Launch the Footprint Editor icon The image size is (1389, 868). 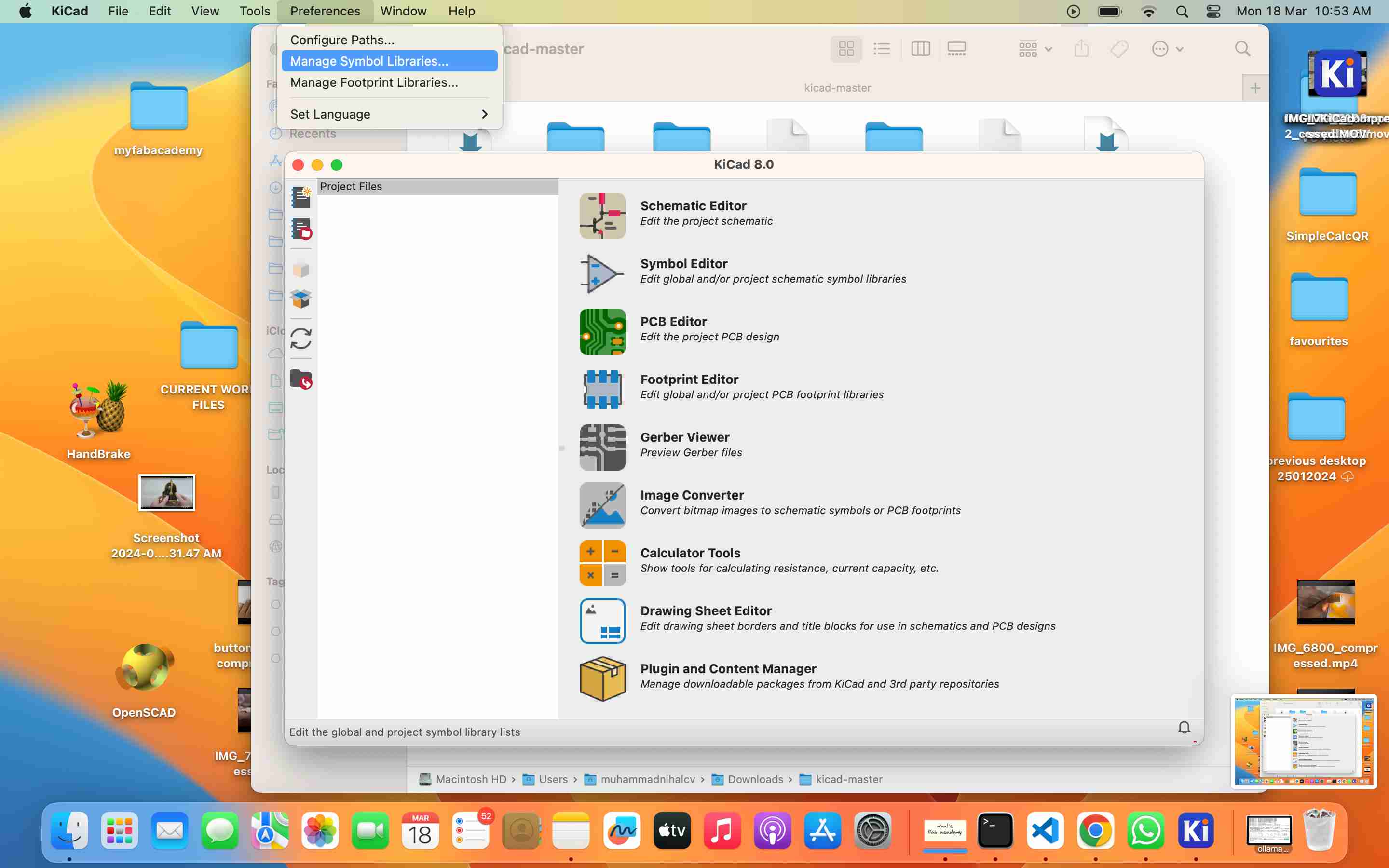(602, 389)
